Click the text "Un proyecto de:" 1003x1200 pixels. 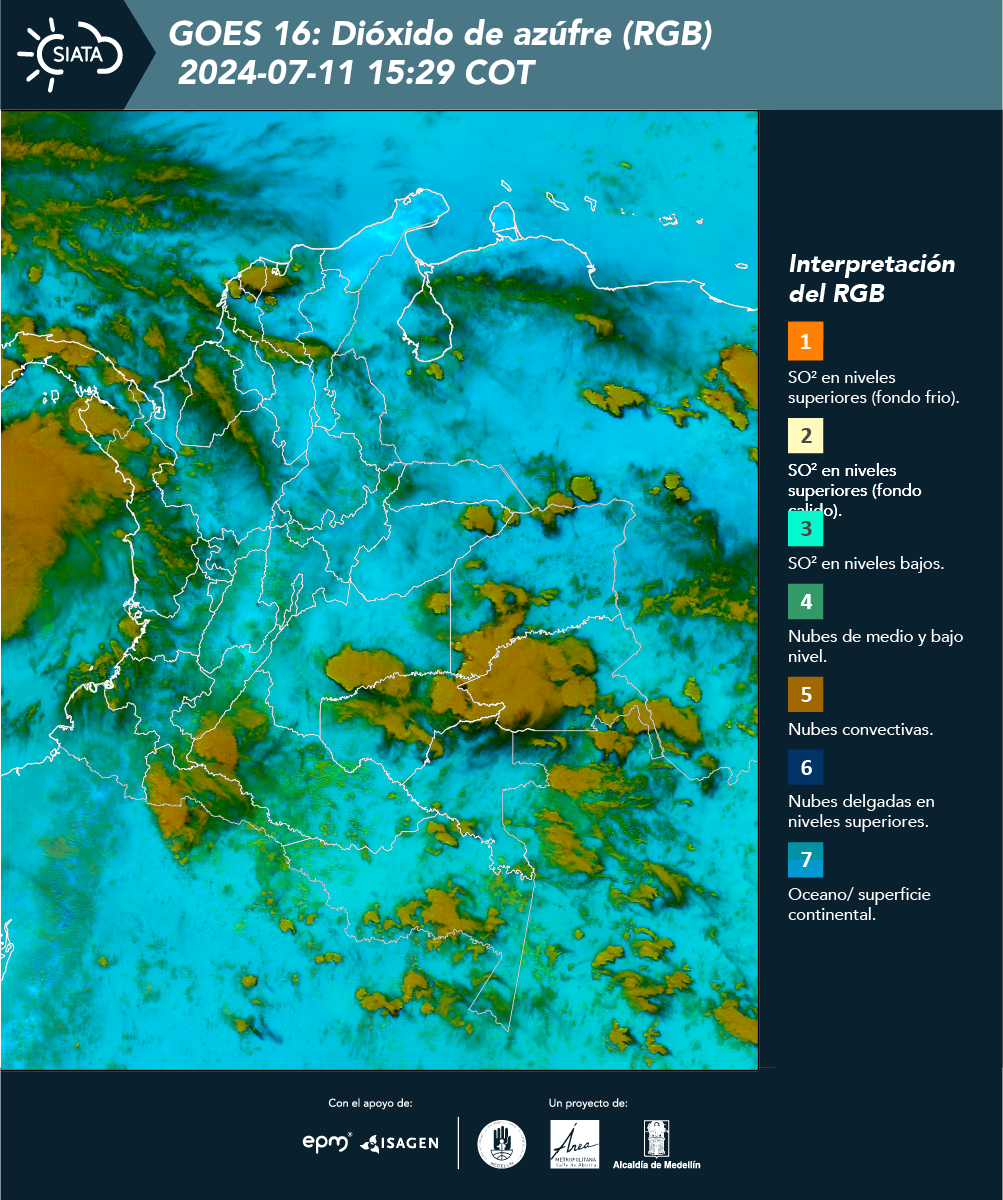tap(588, 1103)
